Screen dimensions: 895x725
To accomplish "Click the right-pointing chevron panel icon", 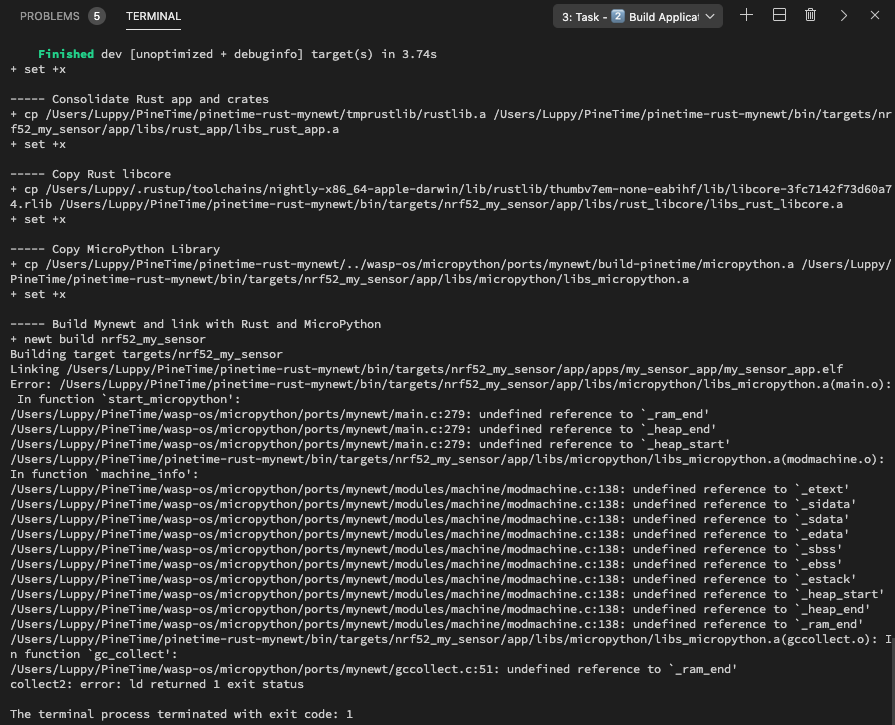I will click(x=844, y=15).
